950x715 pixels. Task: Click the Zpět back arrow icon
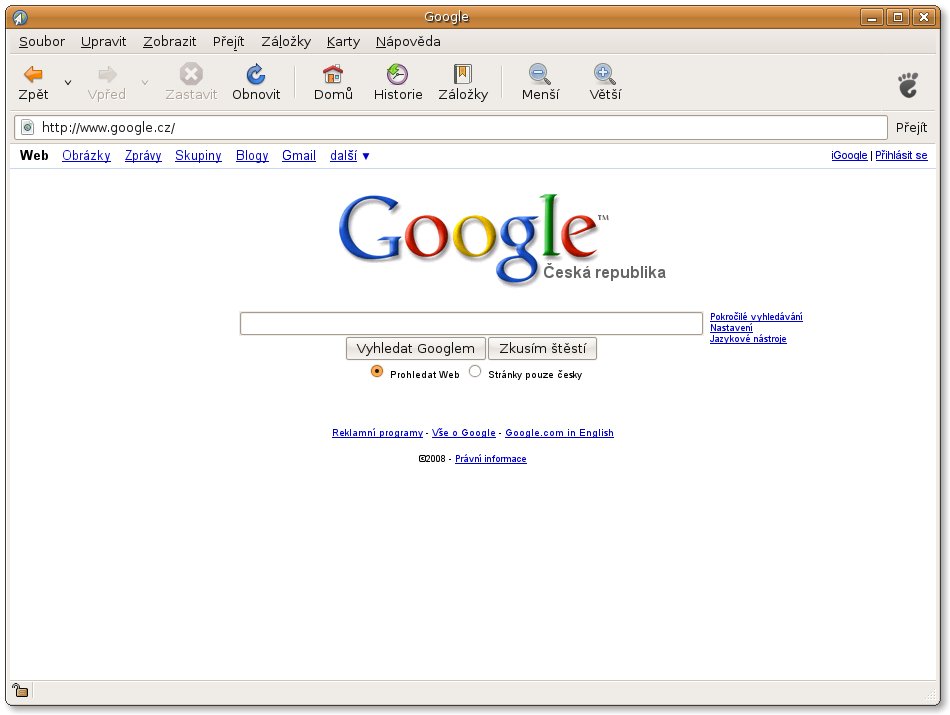pos(33,75)
